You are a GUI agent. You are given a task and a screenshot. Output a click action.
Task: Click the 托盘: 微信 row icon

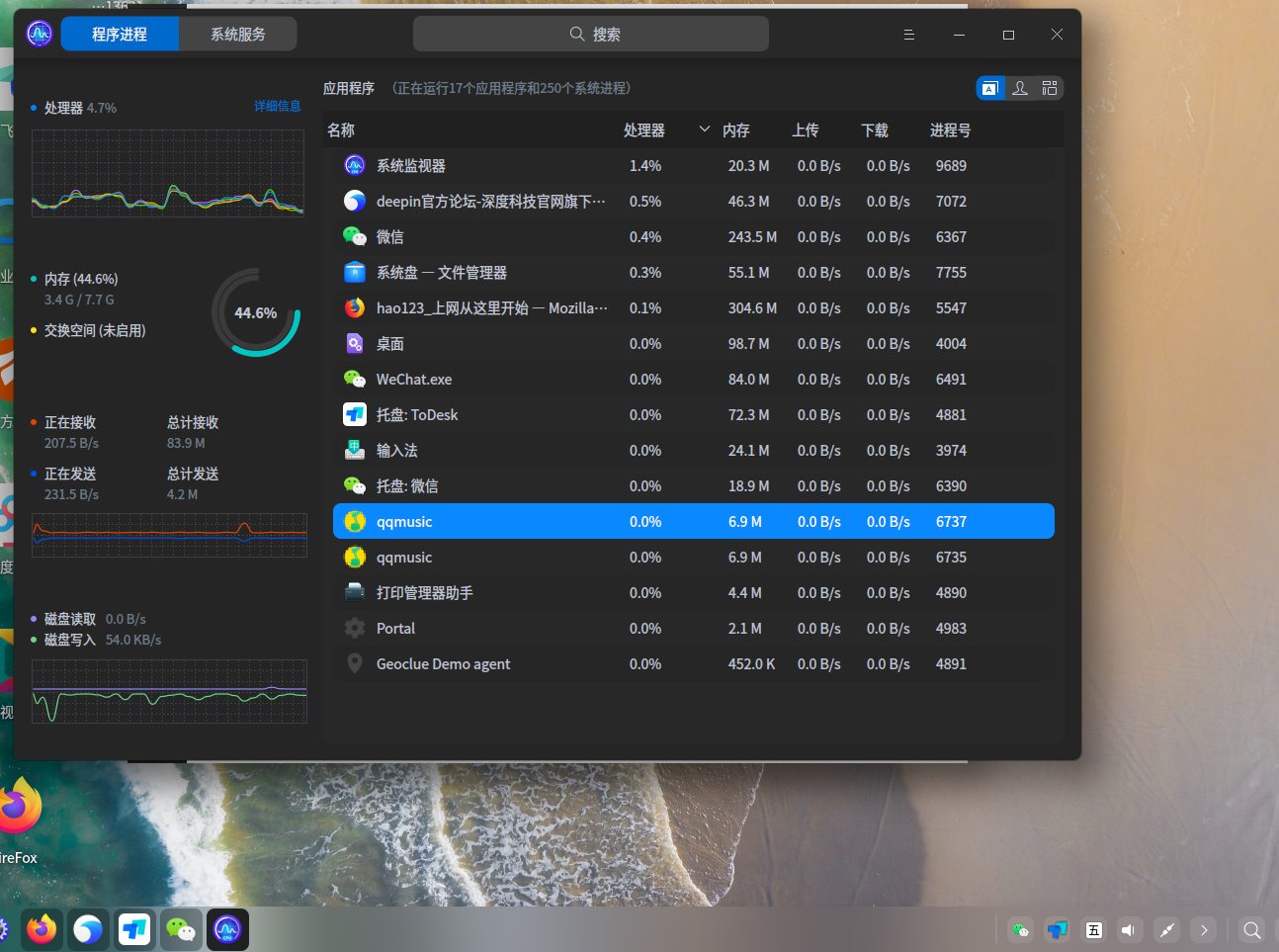(355, 486)
